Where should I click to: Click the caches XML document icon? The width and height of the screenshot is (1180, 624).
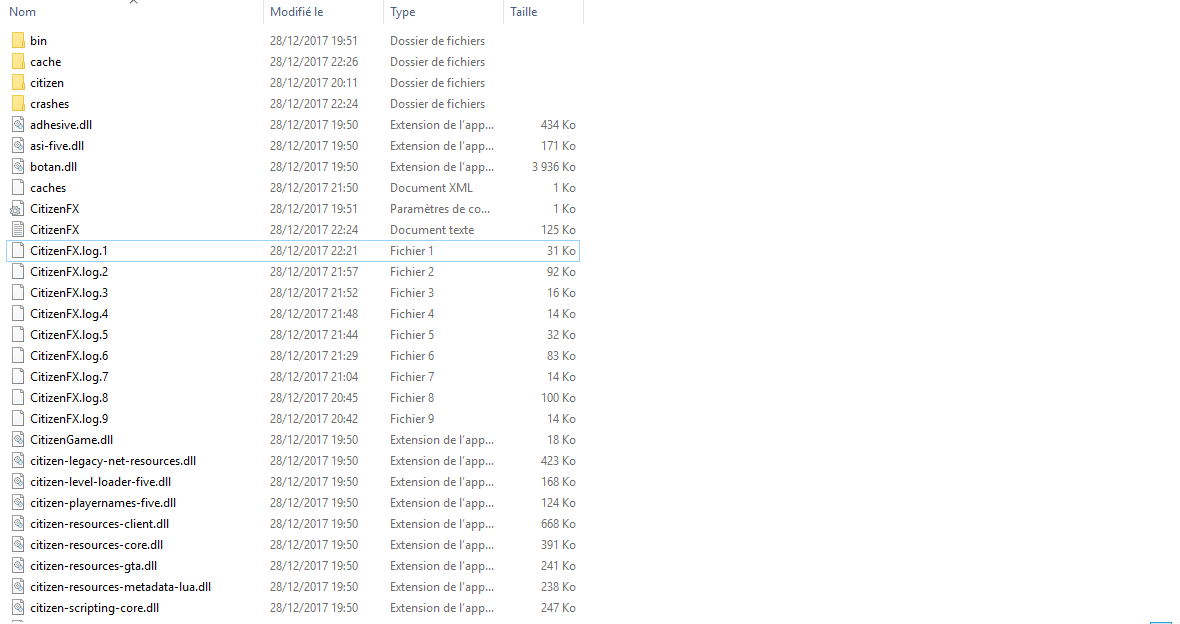tap(18, 188)
